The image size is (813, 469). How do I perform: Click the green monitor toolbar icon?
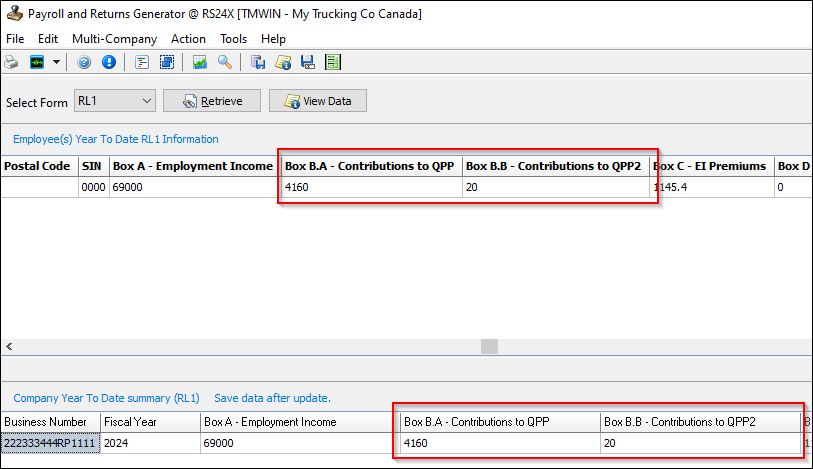(37, 62)
